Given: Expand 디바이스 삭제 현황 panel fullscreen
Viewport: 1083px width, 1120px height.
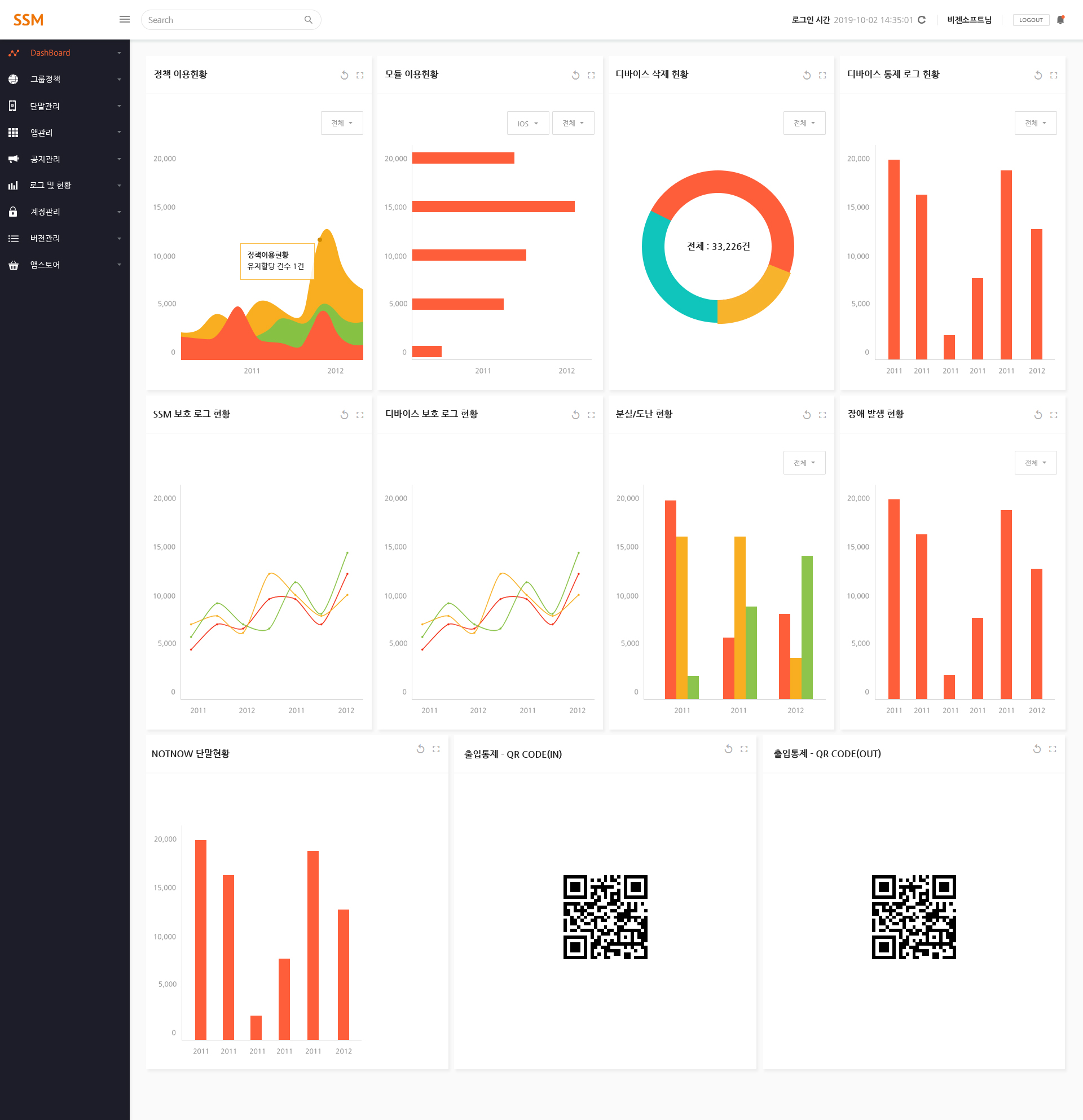Looking at the screenshot, I should point(822,75).
